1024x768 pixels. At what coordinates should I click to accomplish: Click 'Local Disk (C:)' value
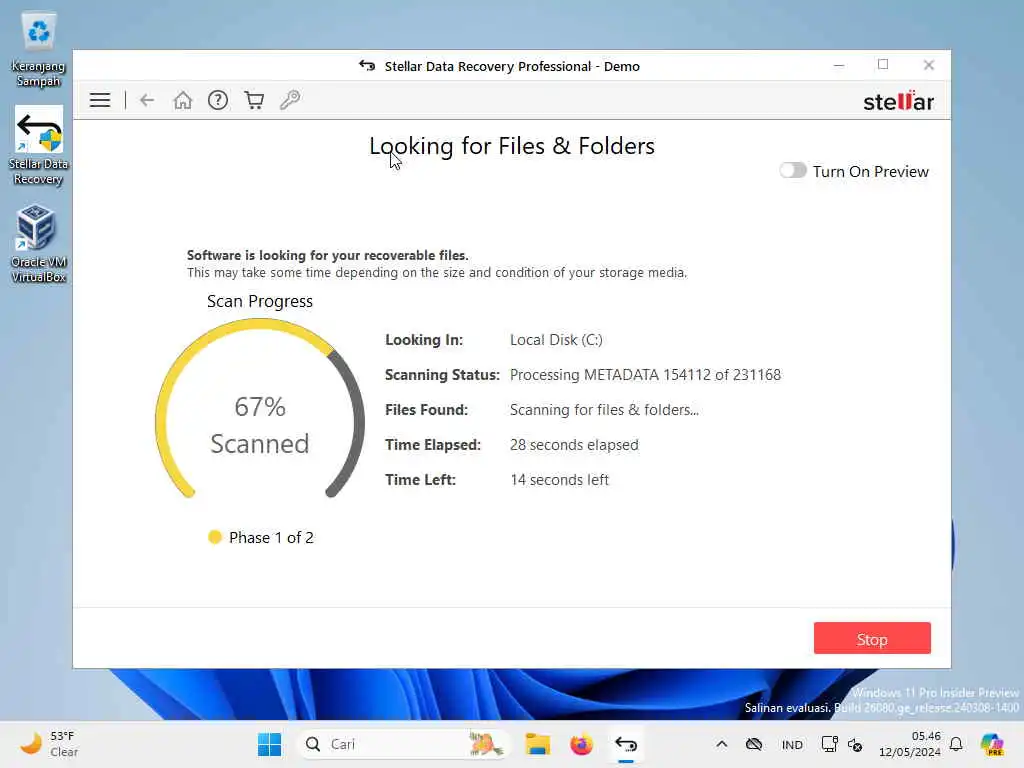coord(556,340)
